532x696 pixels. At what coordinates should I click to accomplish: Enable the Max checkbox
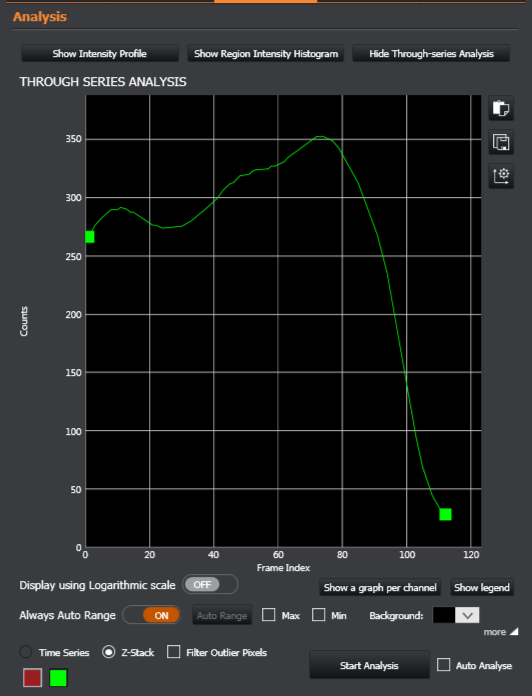[x=268, y=615]
